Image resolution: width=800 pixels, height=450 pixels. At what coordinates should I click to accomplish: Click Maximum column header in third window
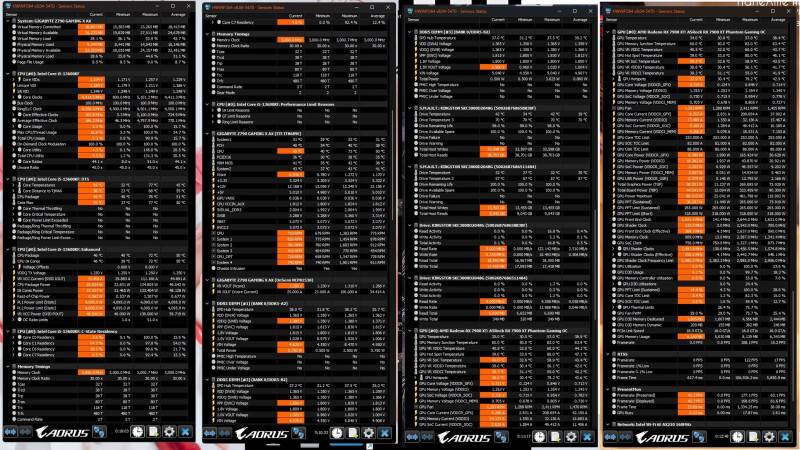(x=552, y=19)
